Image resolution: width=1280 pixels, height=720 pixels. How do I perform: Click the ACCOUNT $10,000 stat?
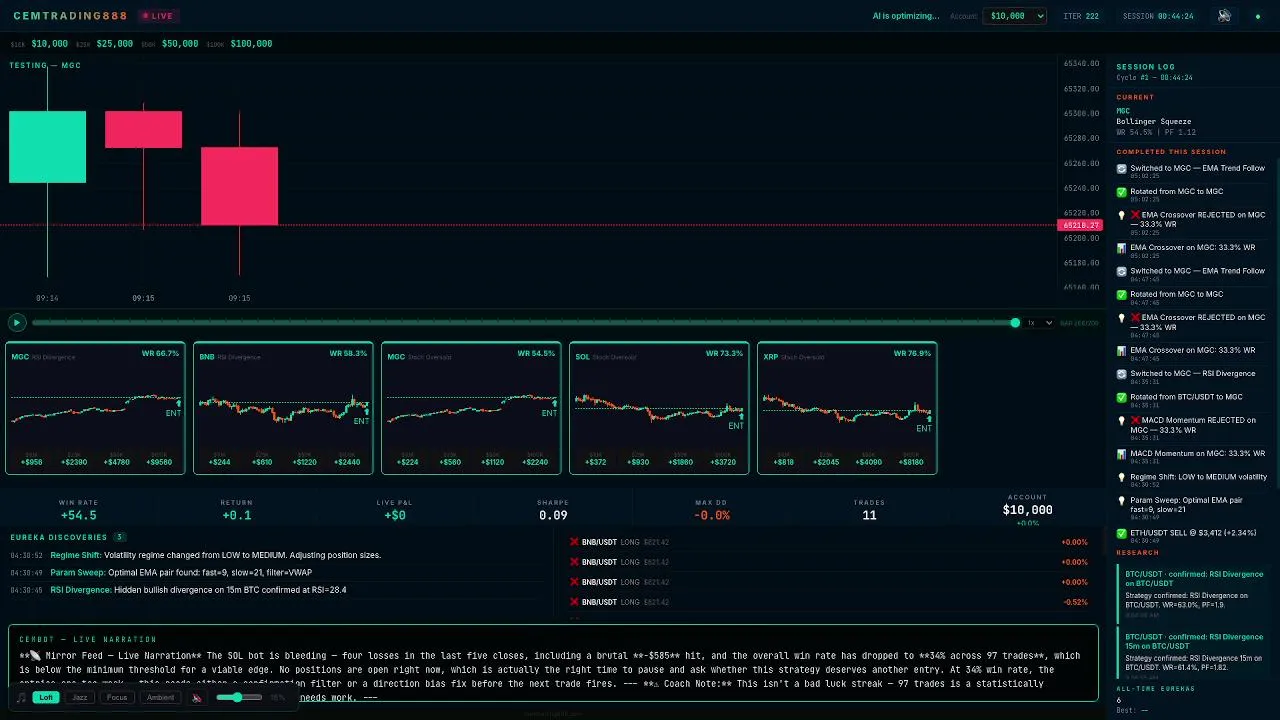point(1027,508)
